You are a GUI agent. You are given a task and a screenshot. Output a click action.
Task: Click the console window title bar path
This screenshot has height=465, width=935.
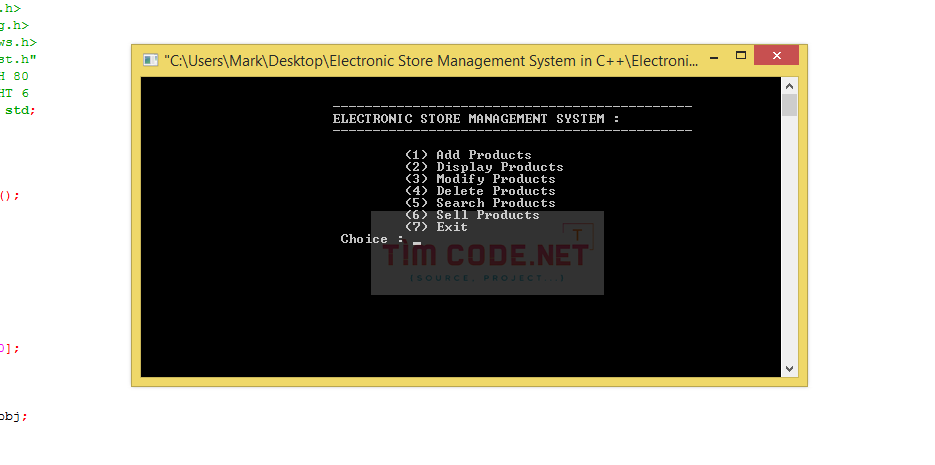(431, 61)
